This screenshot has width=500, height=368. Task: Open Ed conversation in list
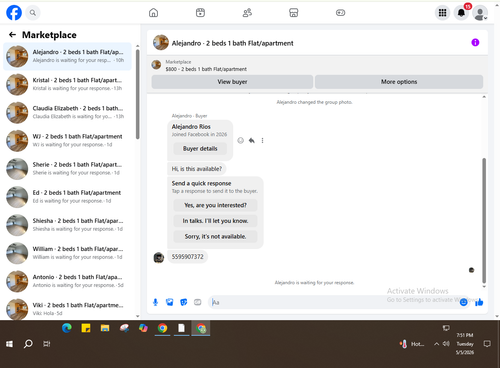[x=68, y=197]
